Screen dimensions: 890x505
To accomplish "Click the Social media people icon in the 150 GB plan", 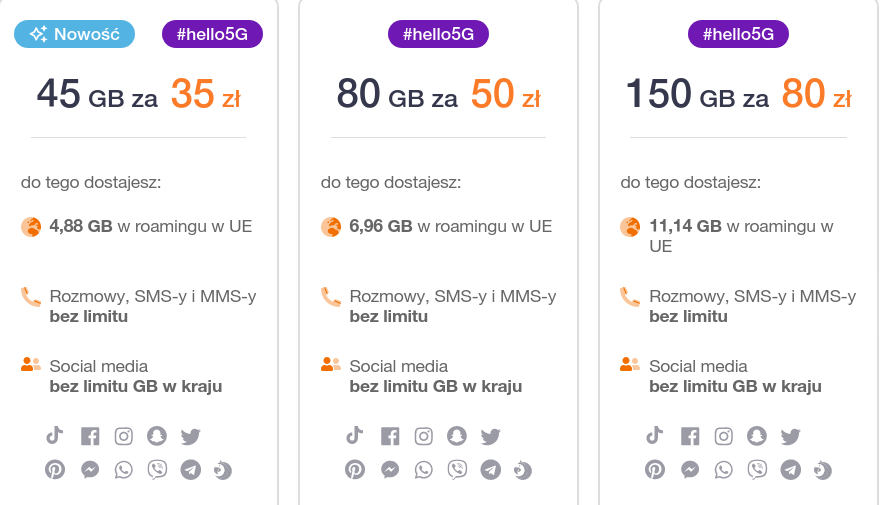I will [630, 365].
